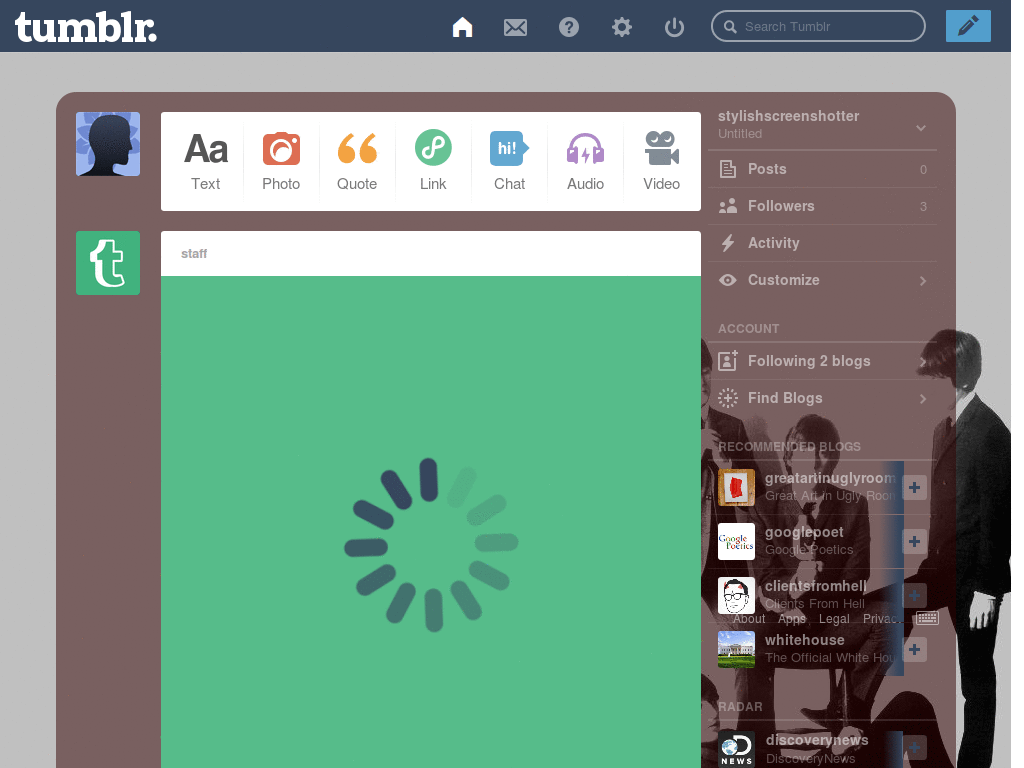This screenshot has height=768, width=1024.
Task: Open Activity in the sidebar
Action: pyautogui.click(x=822, y=243)
